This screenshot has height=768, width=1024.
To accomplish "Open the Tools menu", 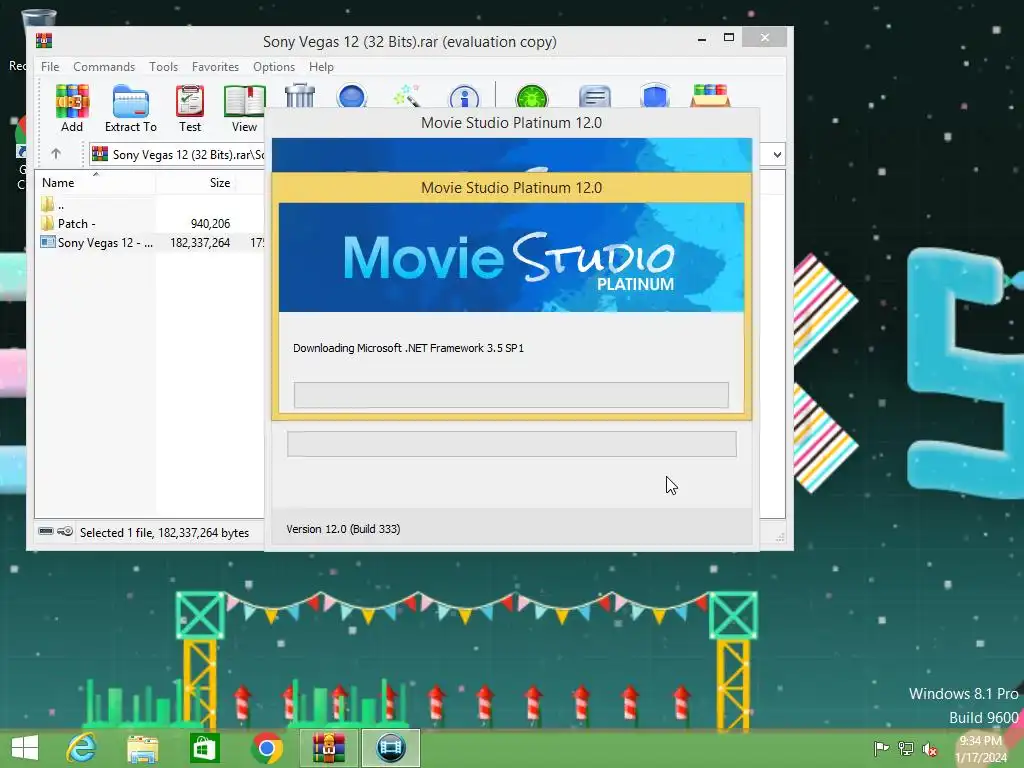I will pos(163,67).
